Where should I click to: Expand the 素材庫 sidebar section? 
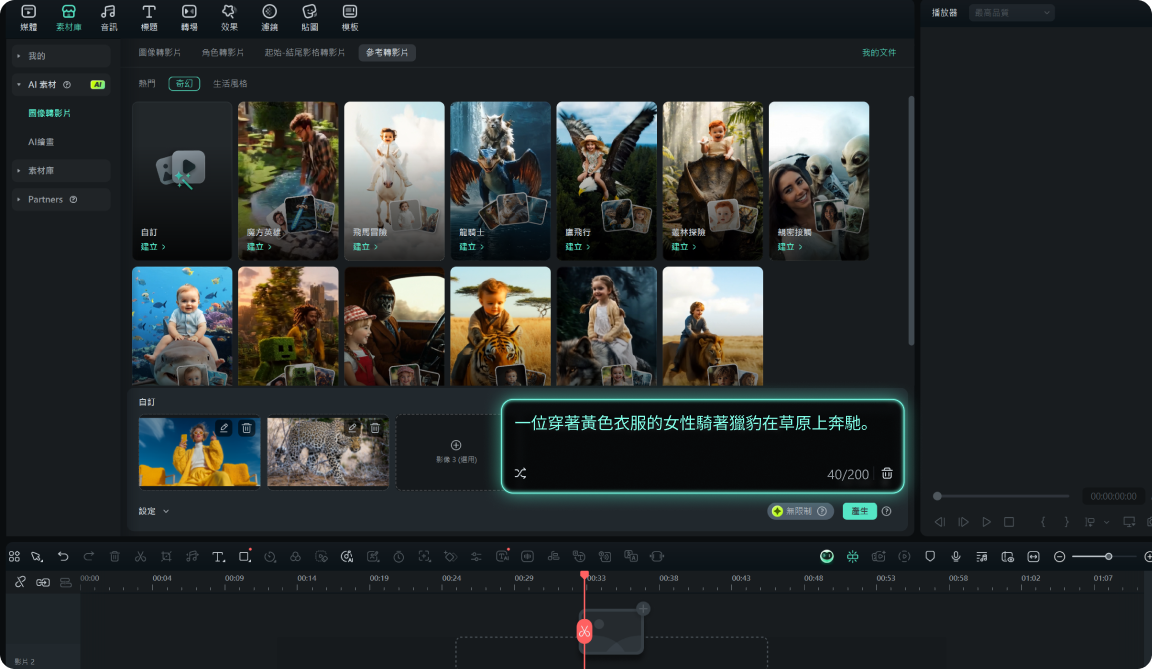tap(61, 170)
